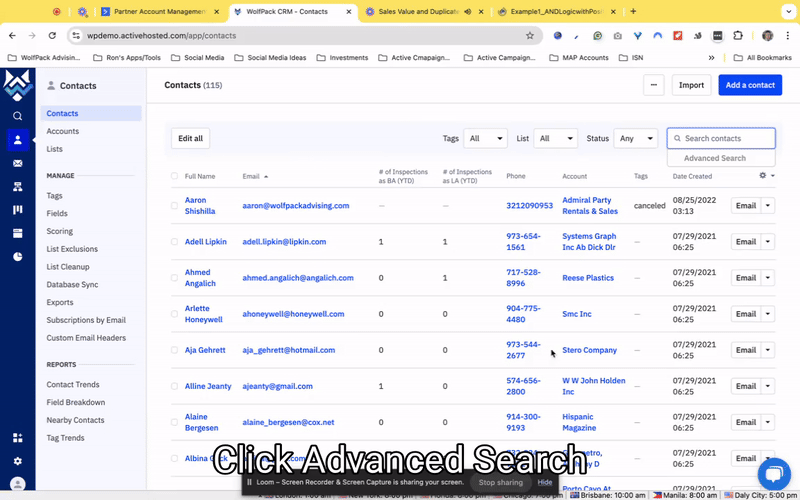Screen dimensions: 800x500
Task: Open Social Media bookmarks folder
Action: coord(198,58)
